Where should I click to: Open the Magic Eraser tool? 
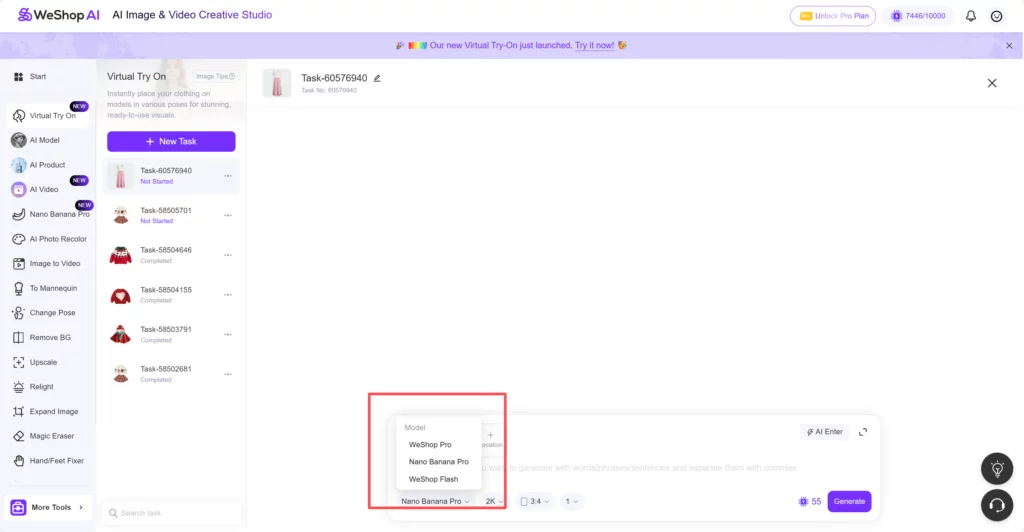pyautogui.click(x=51, y=436)
